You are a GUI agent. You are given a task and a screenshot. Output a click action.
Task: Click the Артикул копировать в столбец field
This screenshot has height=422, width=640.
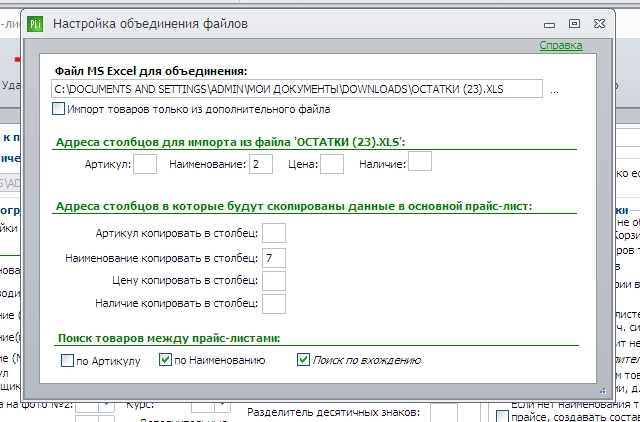(x=273, y=233)
